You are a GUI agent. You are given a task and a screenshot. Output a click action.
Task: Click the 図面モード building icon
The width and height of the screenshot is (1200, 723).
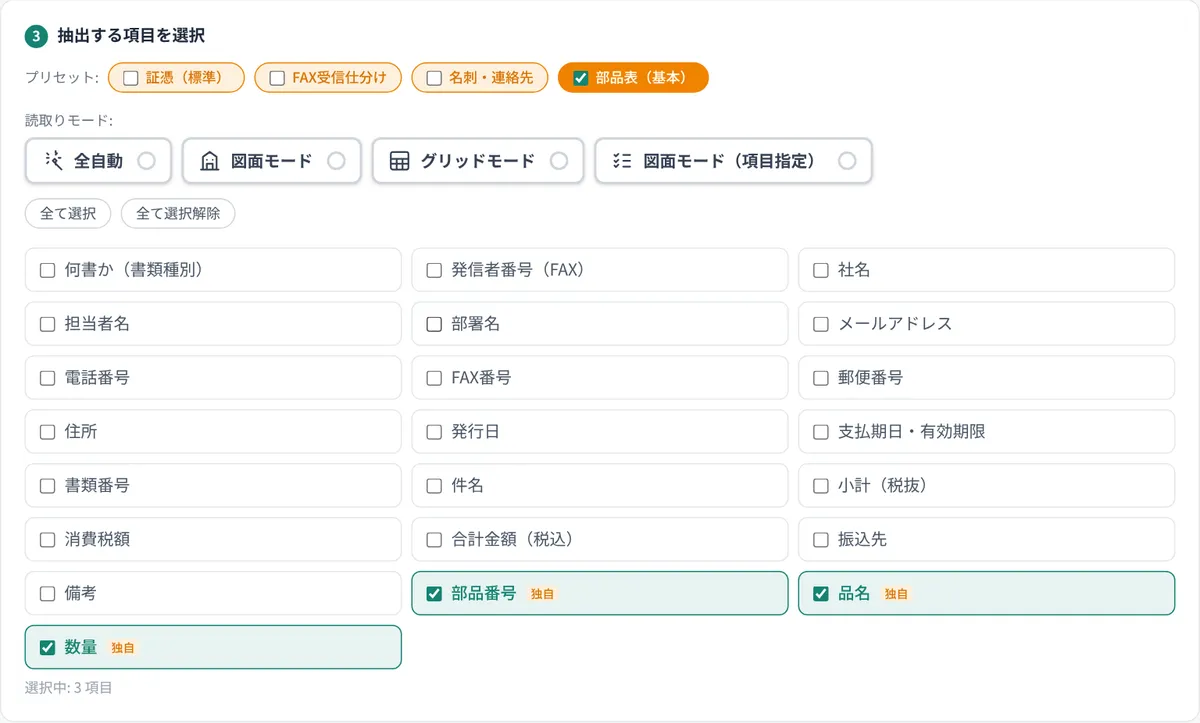tap(210, 160)
